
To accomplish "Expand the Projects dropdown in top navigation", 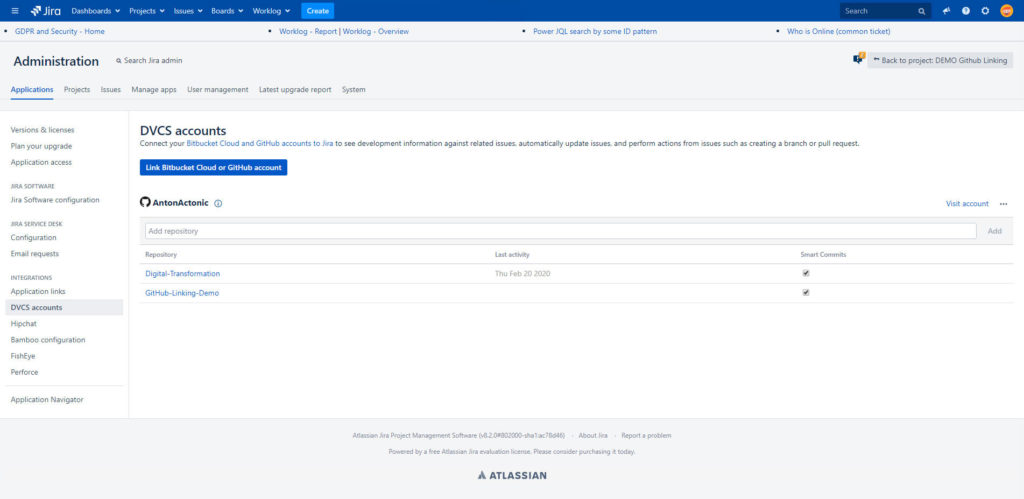I will [147, 11].
